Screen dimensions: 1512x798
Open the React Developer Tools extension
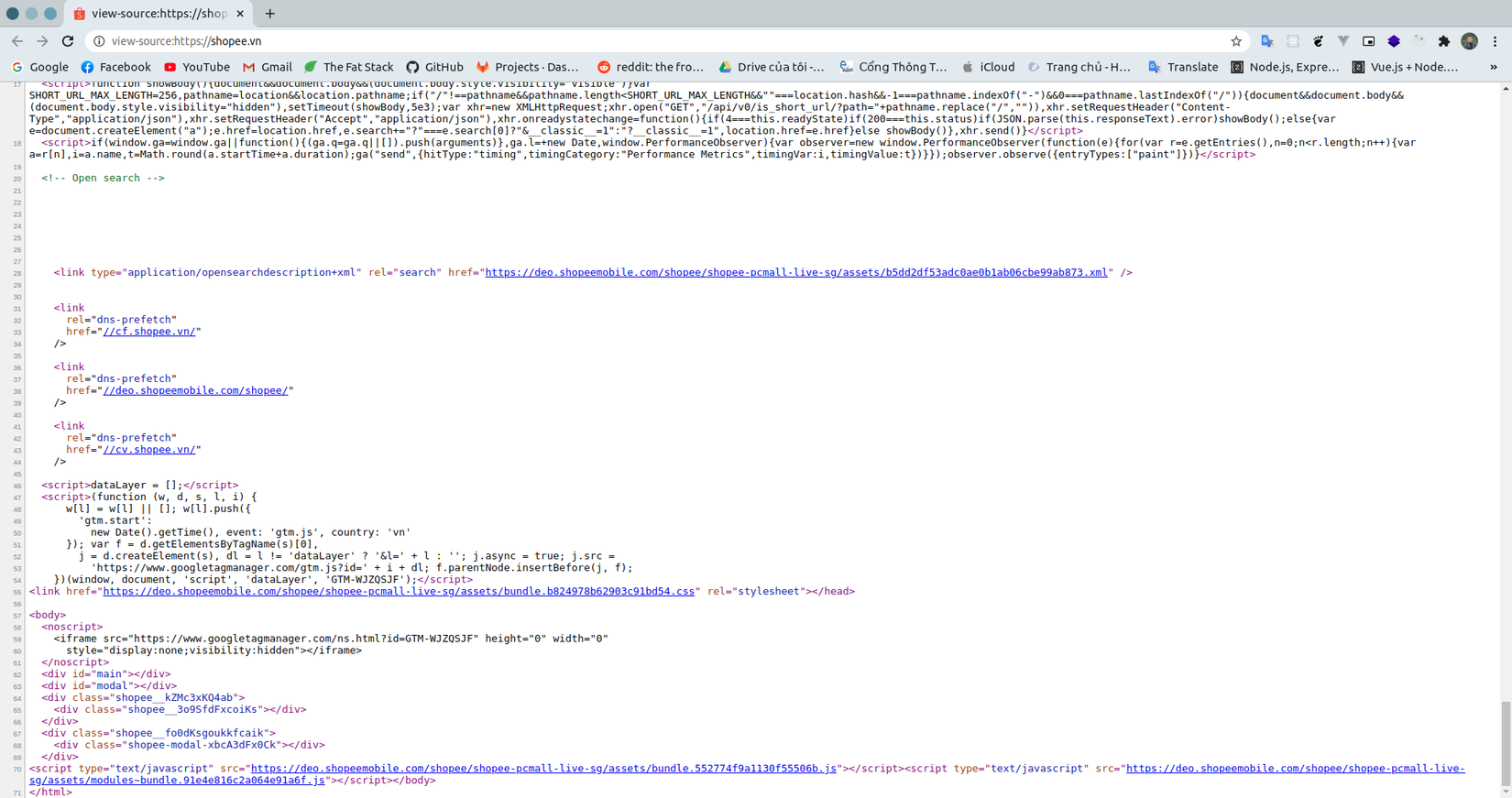click(x=1293, y=41)
